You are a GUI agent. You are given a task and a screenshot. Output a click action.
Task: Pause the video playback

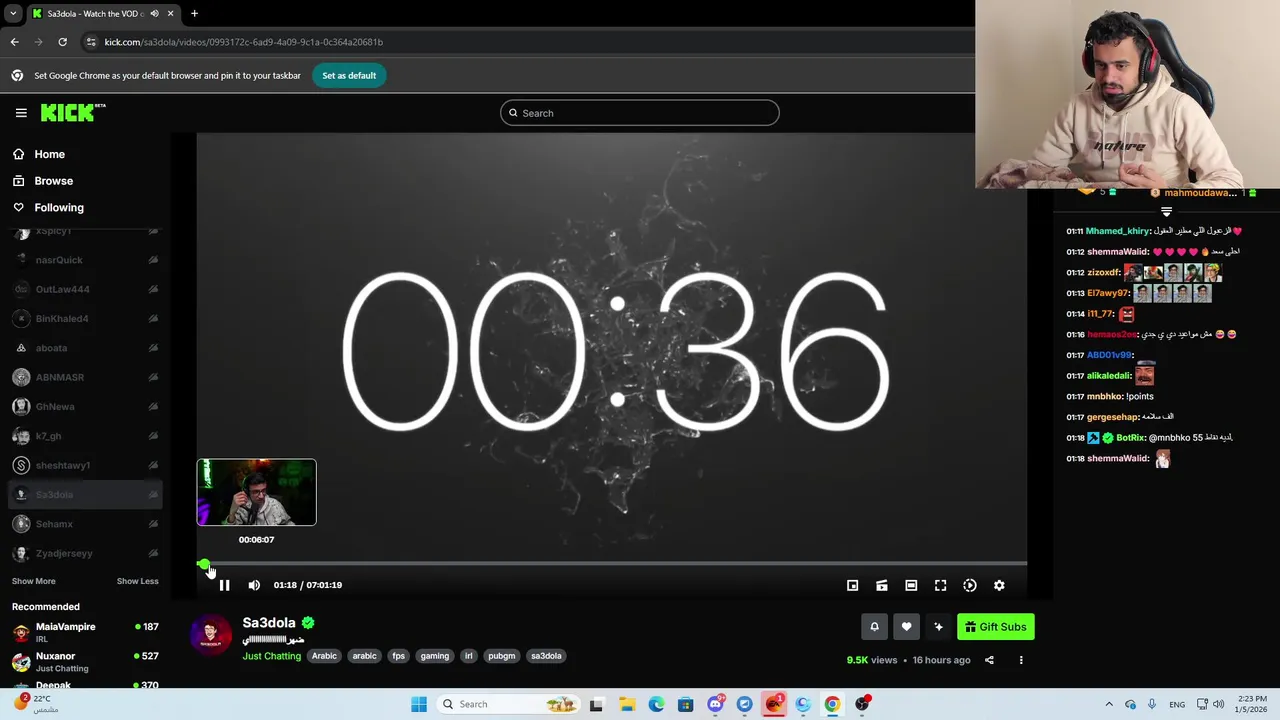224,585
